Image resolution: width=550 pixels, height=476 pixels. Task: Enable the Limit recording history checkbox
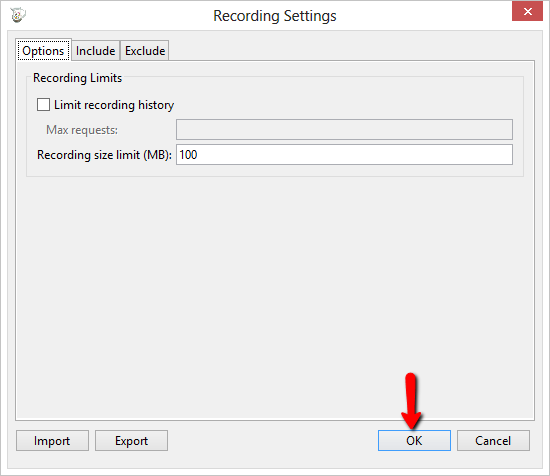coord(43,105)
